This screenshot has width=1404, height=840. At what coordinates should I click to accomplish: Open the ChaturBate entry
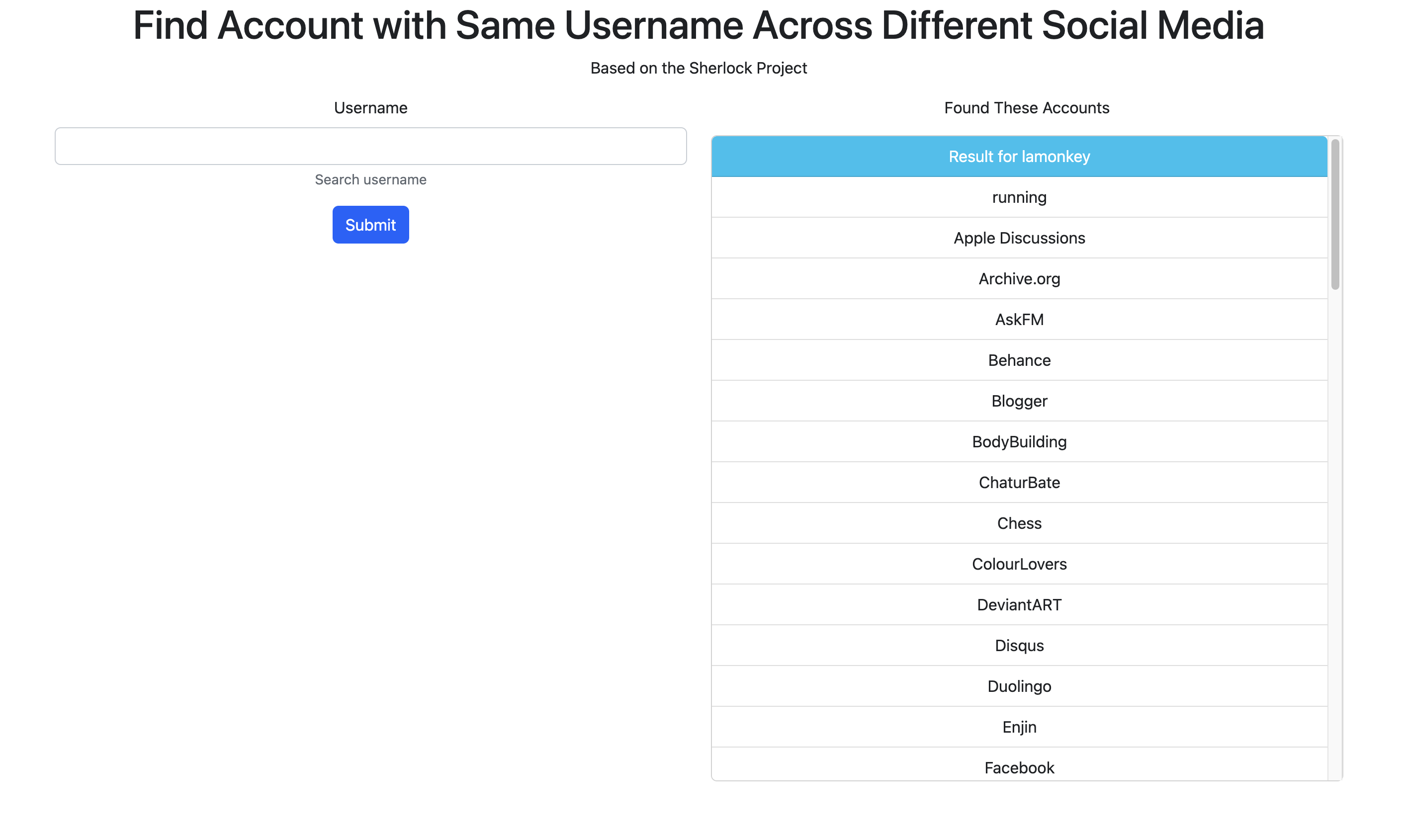(x=1019, y=482)
